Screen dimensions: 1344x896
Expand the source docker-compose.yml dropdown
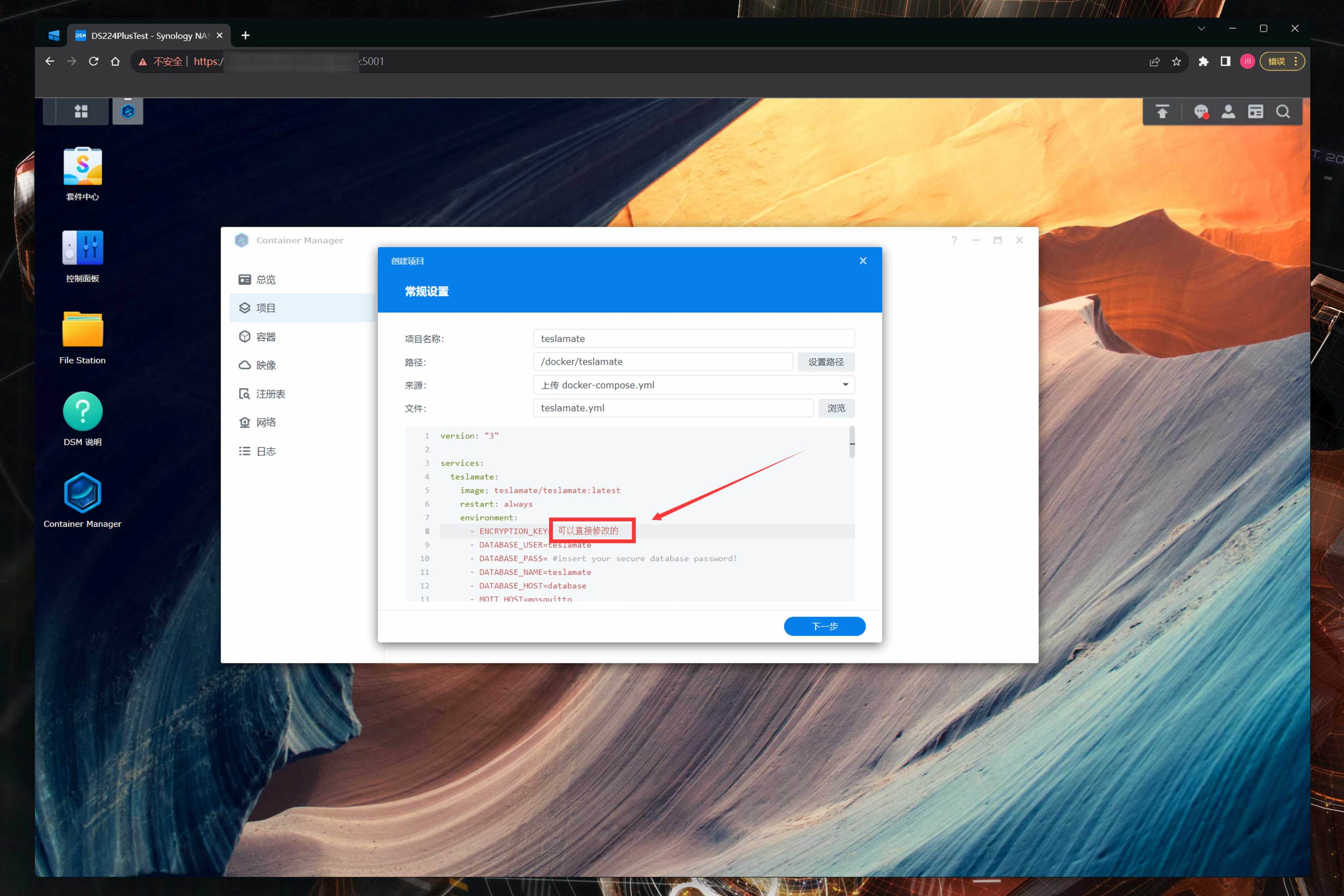(x=845, y=385)
